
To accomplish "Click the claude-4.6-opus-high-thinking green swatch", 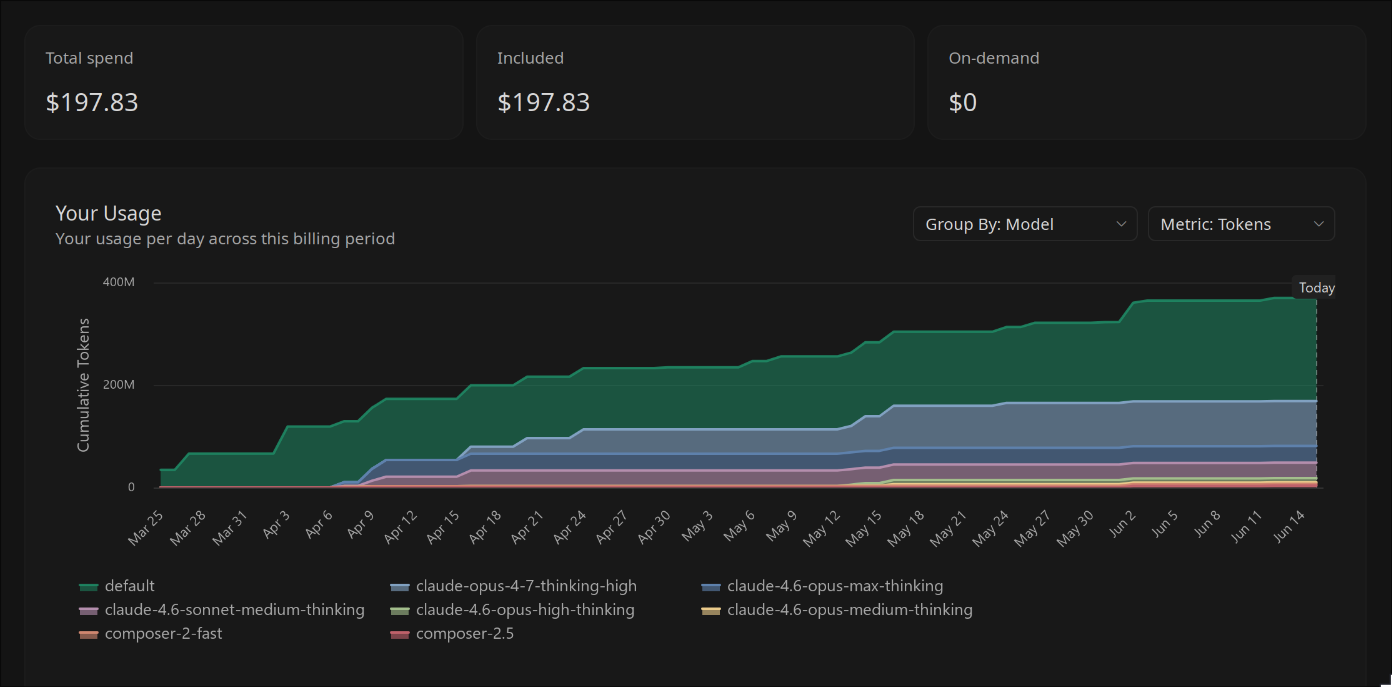I will tap(400, 610).
